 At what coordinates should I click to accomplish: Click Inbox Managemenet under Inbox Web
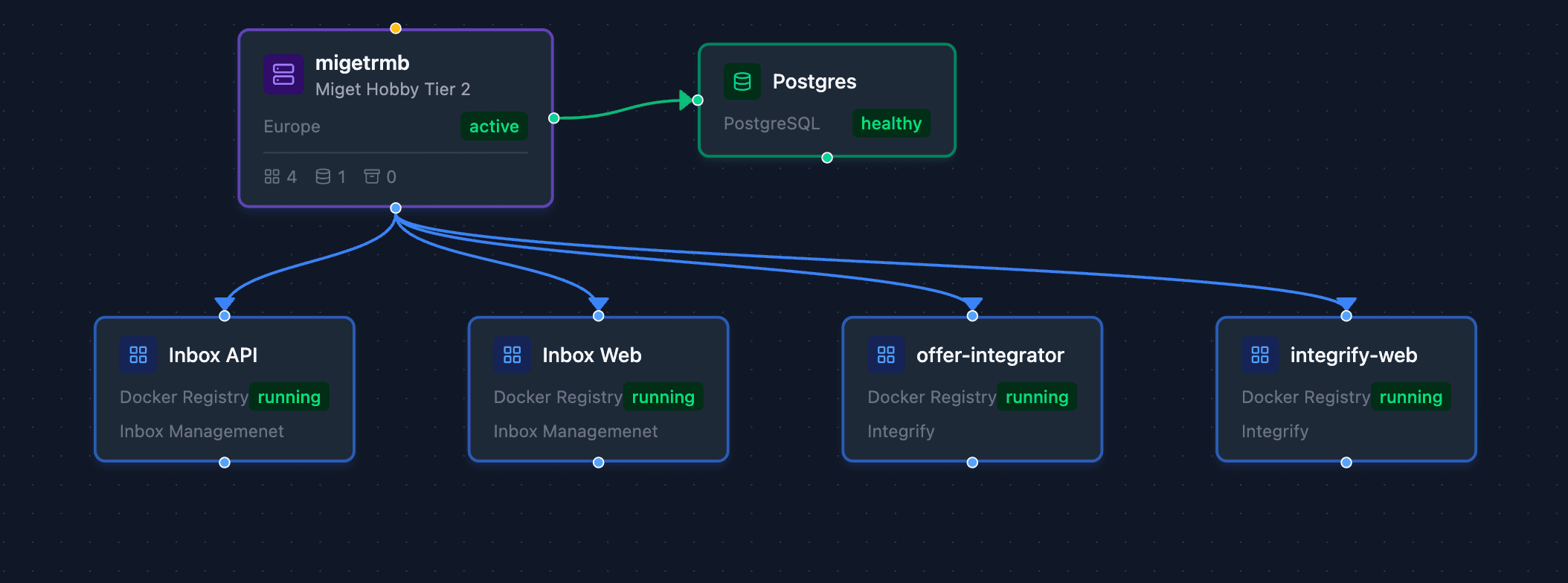576,431
